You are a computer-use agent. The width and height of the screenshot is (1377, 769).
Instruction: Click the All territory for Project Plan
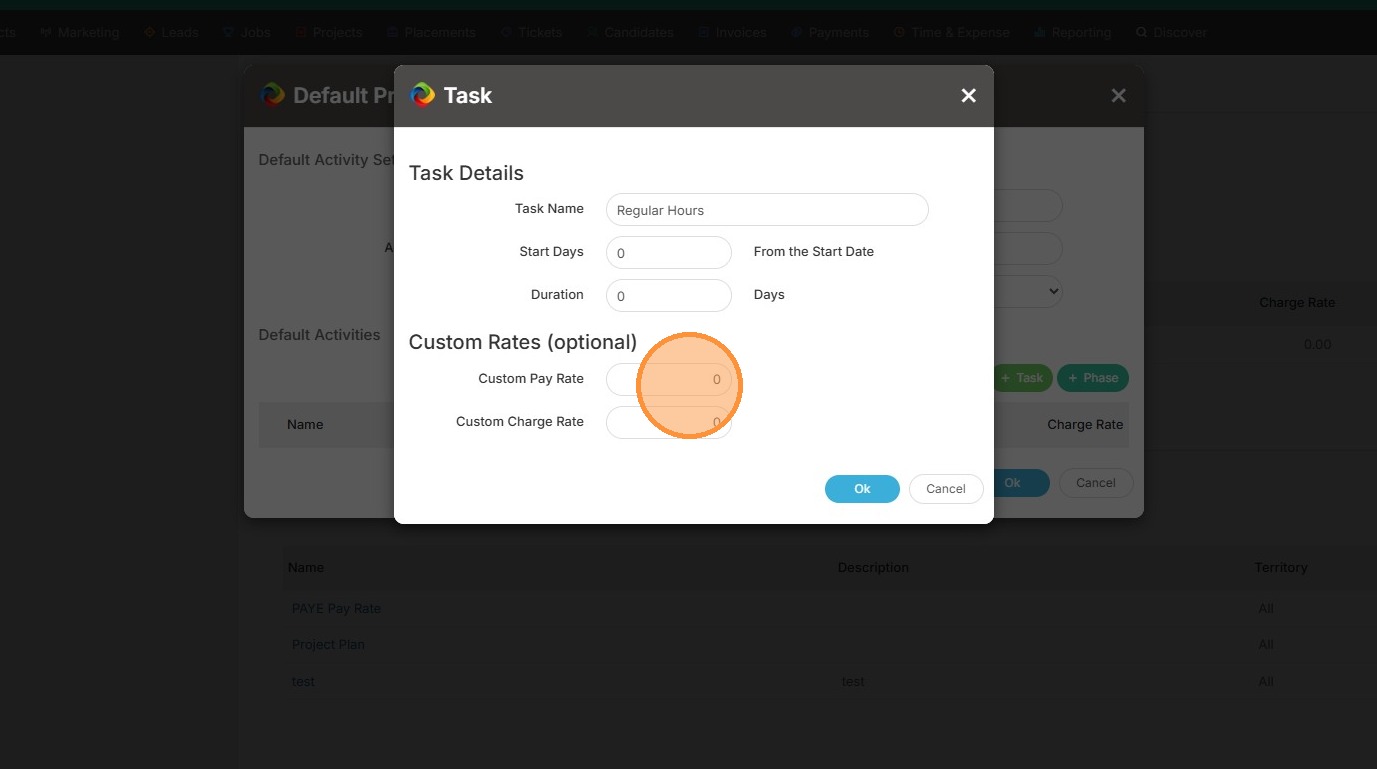click(1266, 644)
